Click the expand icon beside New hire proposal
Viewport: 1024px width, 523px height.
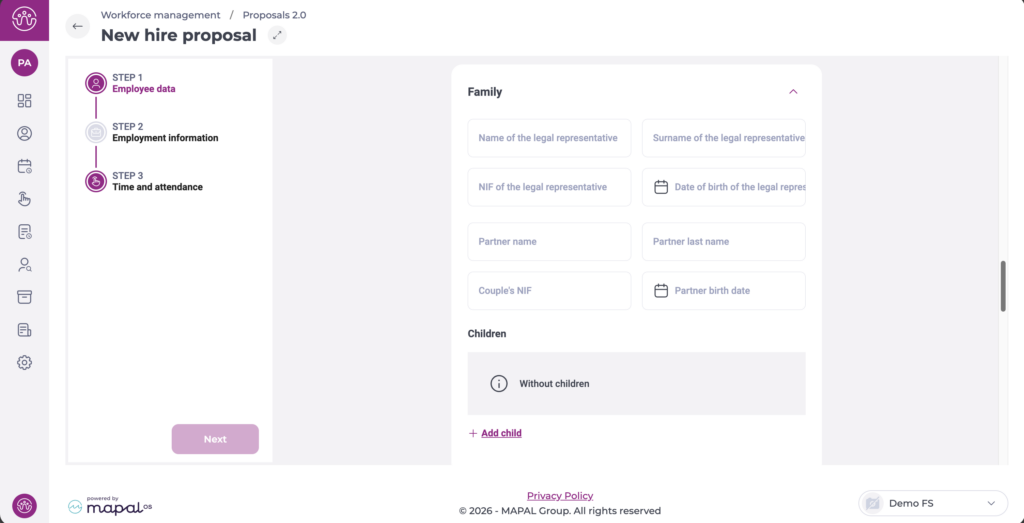point(278,35)
